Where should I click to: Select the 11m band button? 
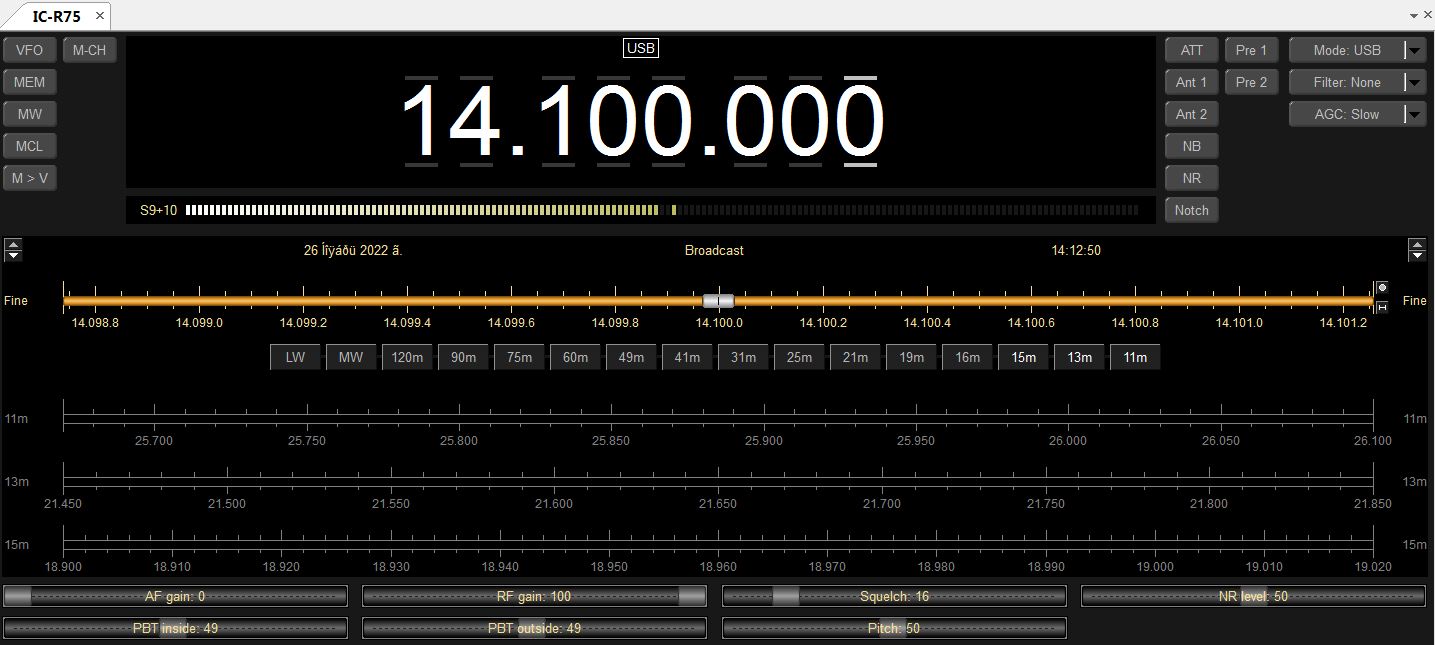pyautogui.click(x=1135, y=357)
